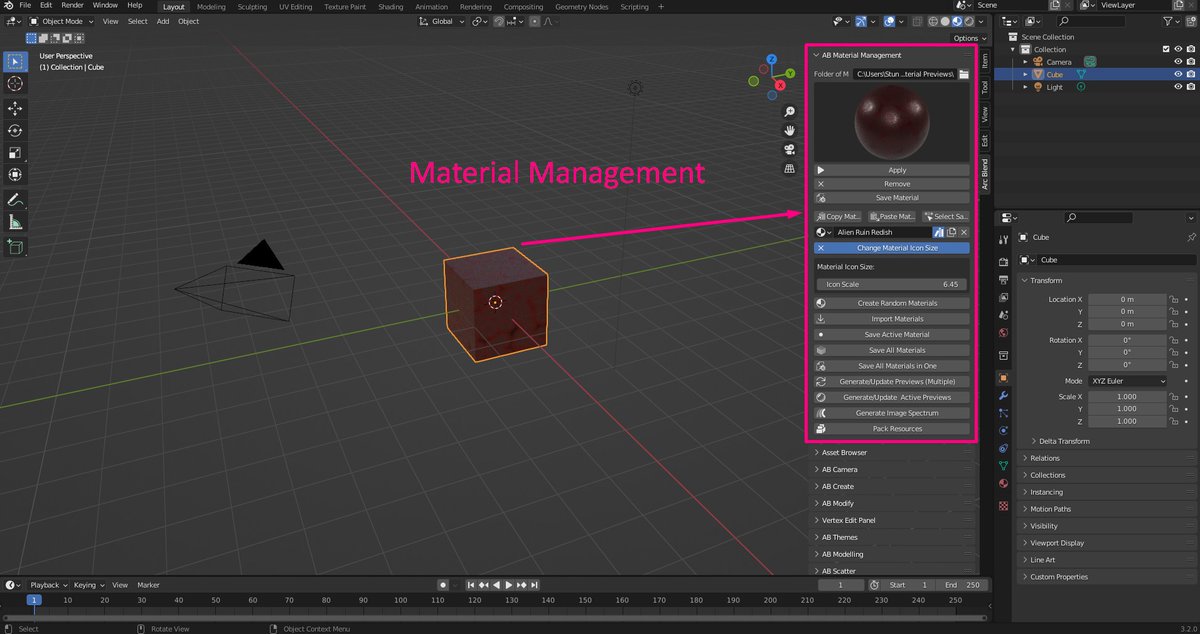Toggle Cube visibility eye in outliner
Viewport: 1200px width, 634px height.
(1178, 74)
